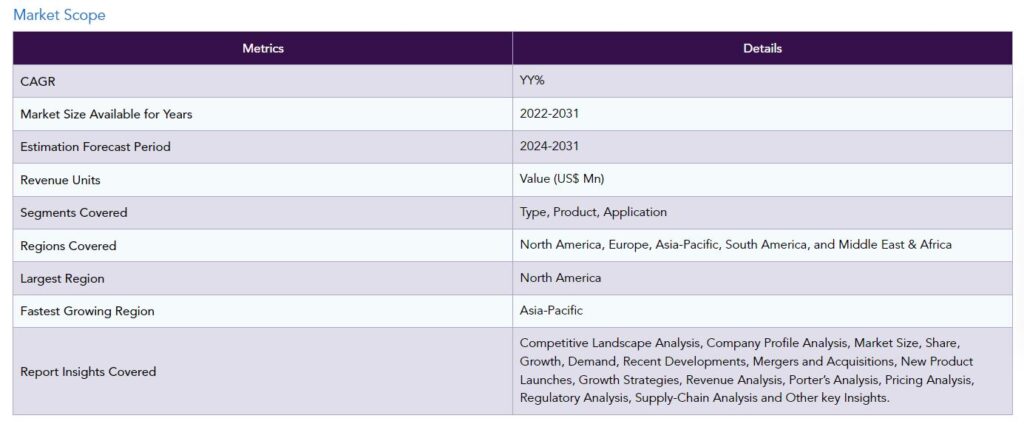Select the Estimation Forecast Period label
The height and width of the screenshot is (427, 1024).
(95, 147)
